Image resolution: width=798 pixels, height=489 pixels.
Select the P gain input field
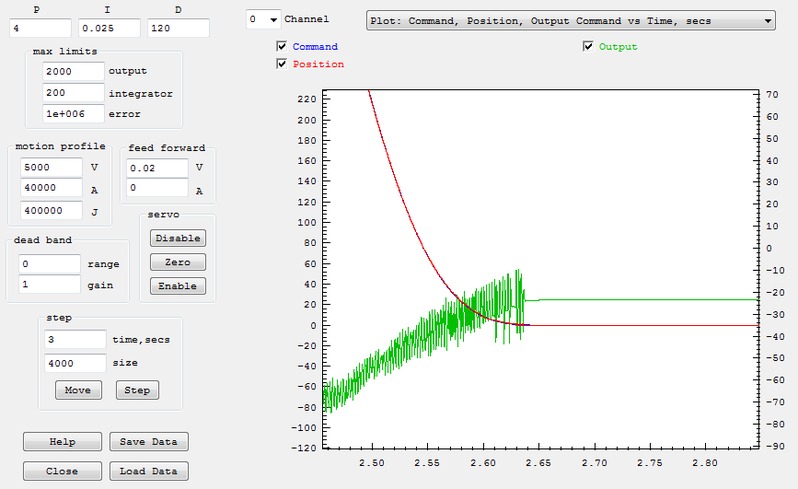pos(39,28)
